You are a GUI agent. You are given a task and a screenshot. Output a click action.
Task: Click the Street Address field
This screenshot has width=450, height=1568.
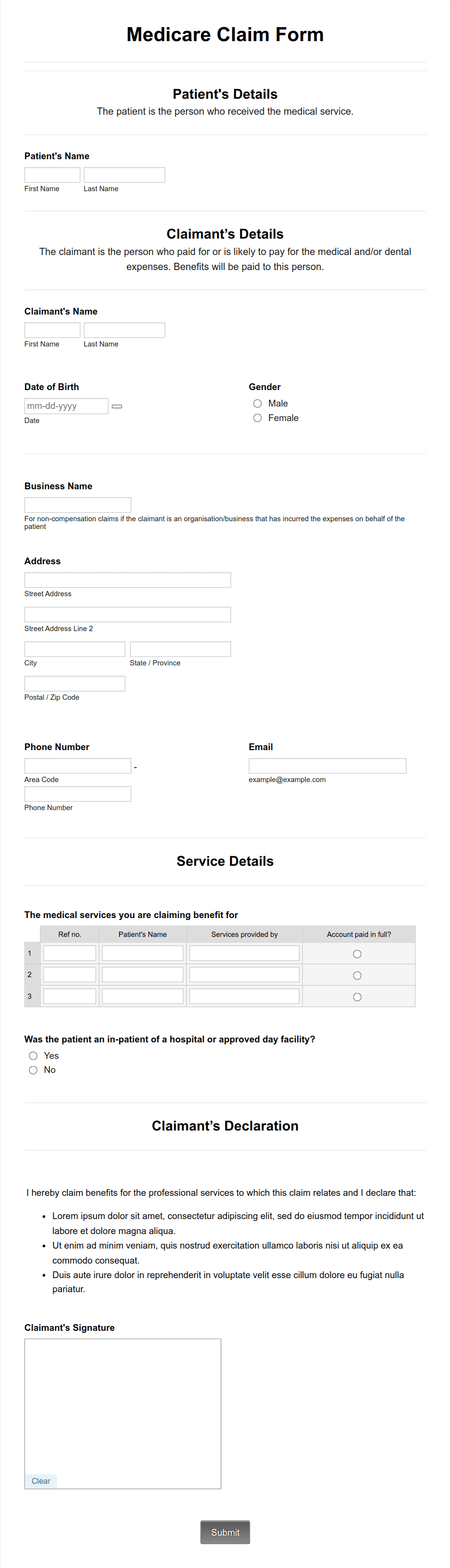click(127, 579)
